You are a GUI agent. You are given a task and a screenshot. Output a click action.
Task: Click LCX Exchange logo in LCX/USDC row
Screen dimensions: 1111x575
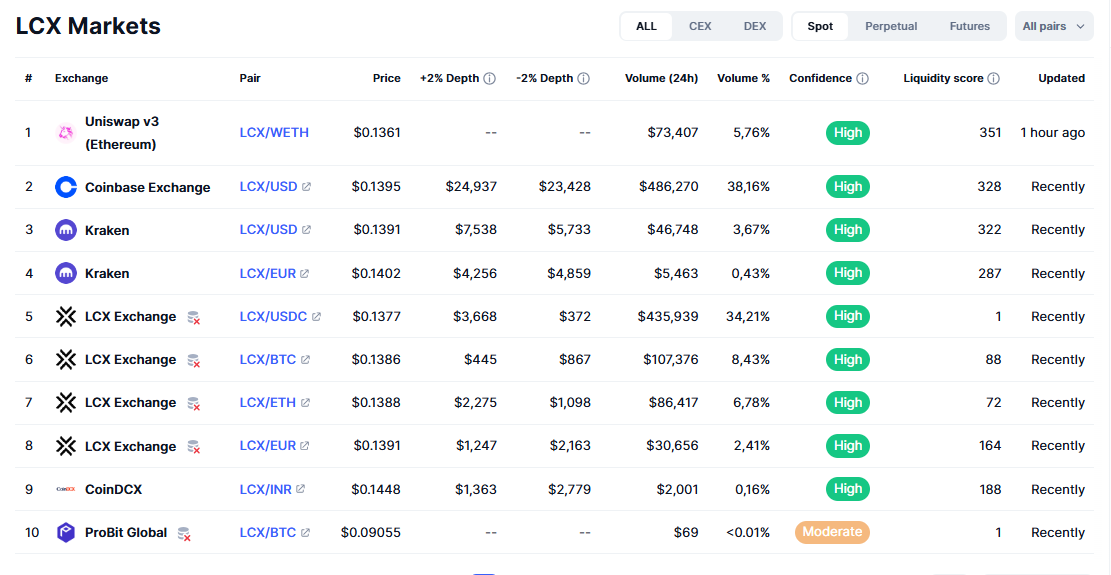(66, 317)
